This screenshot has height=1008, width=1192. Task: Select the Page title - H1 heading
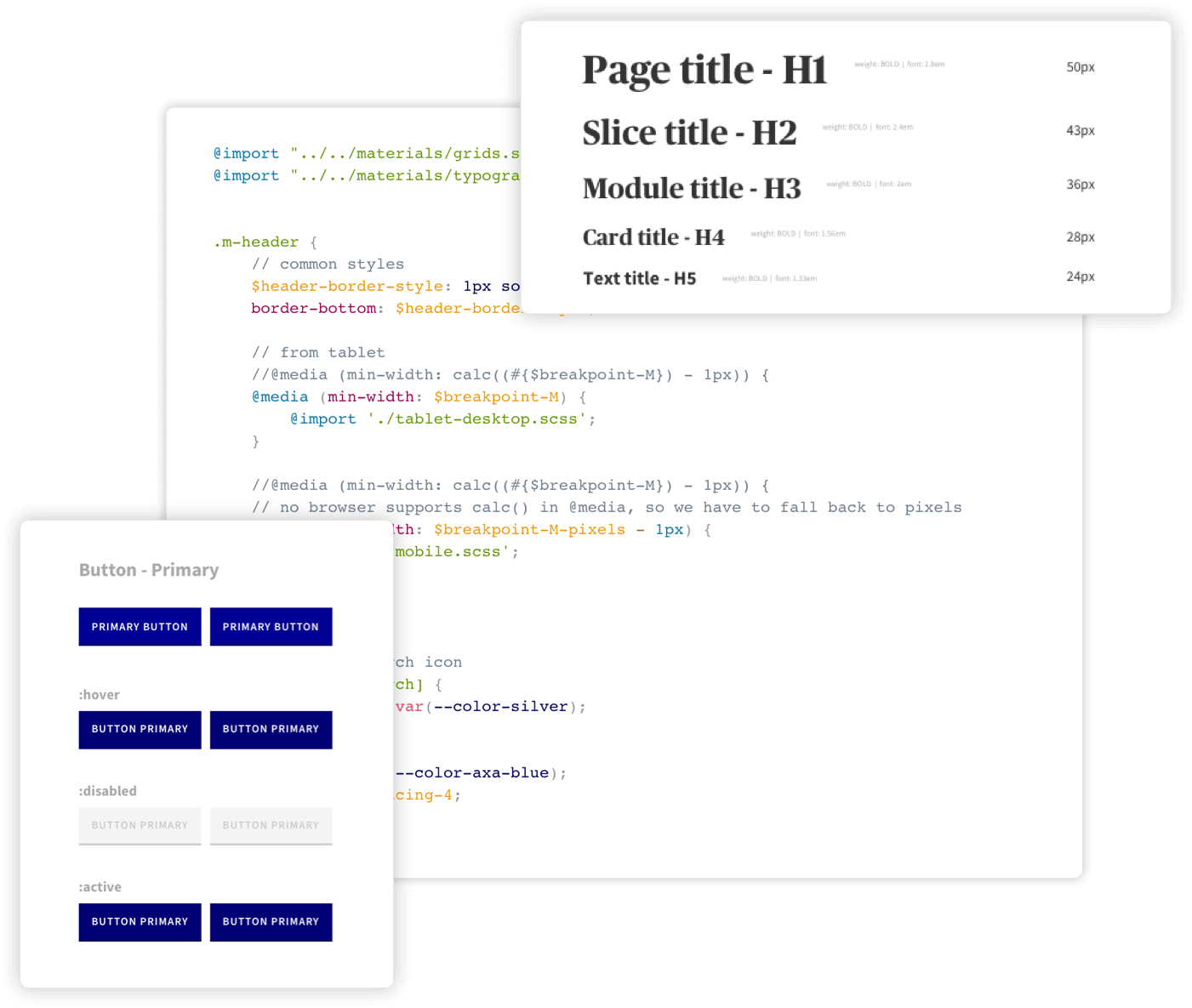click(704, 68)
